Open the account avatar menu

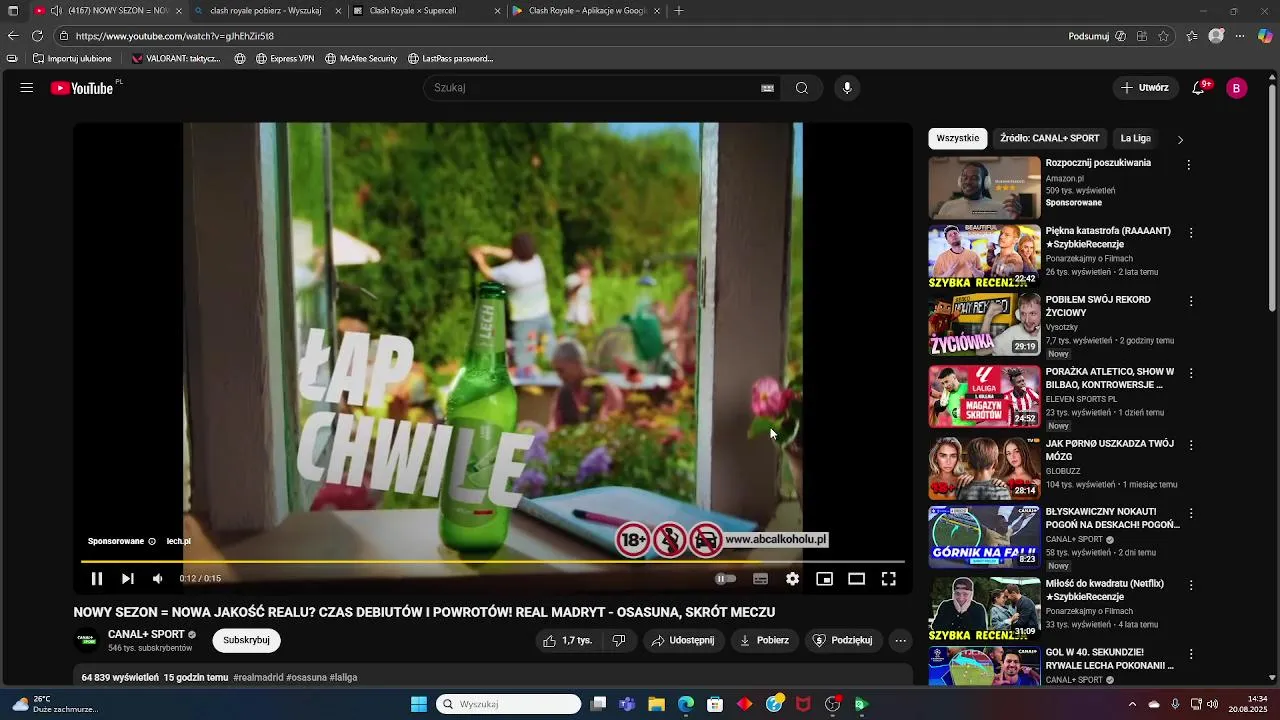coord(1237,88)
